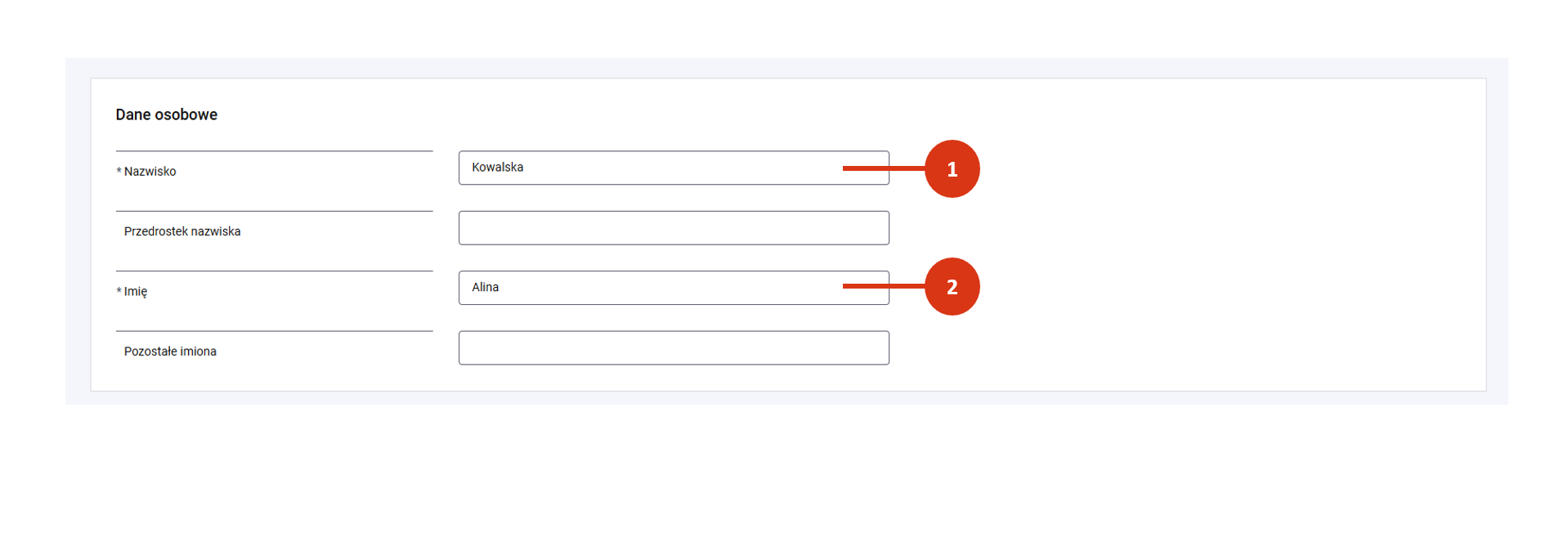This screenshot has width=1568, height=533.
Task: Click the "Dane osobowe" section heading
Action: [x=167, y=115]
